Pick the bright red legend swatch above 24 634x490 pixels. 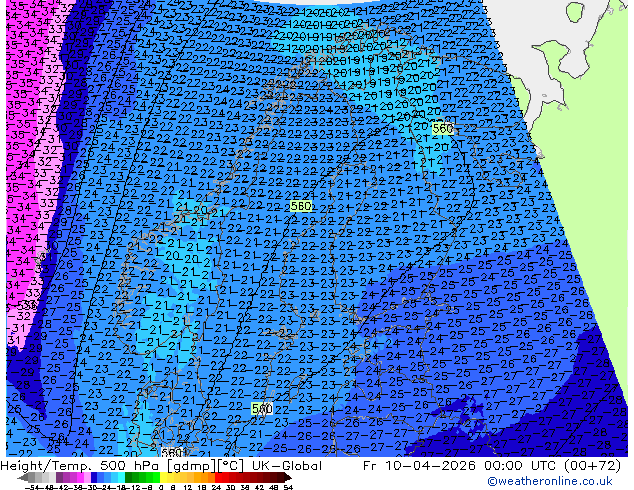[x=218, y=477]
